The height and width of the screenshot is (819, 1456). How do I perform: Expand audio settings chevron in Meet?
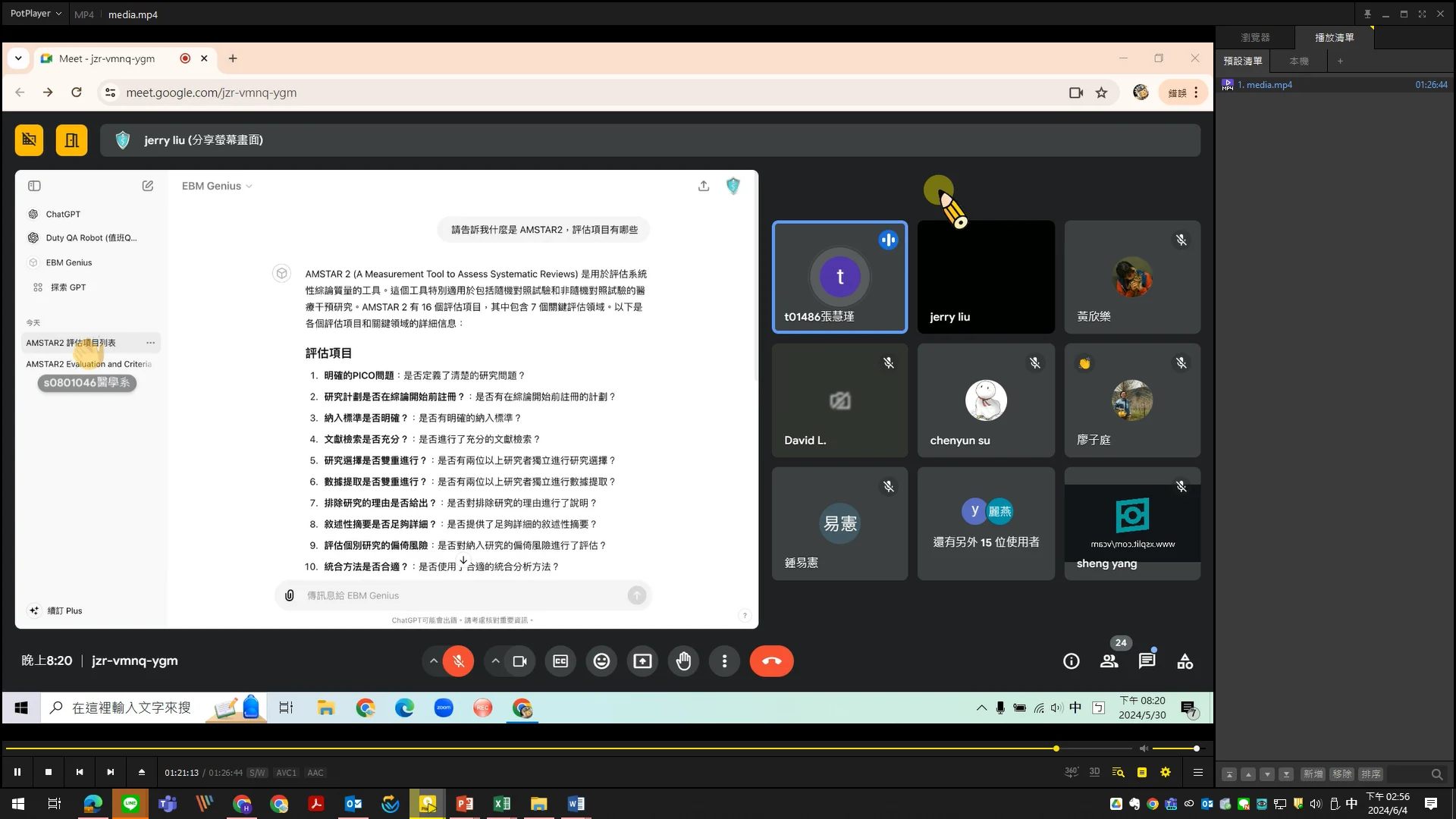[x=433, y=661]
